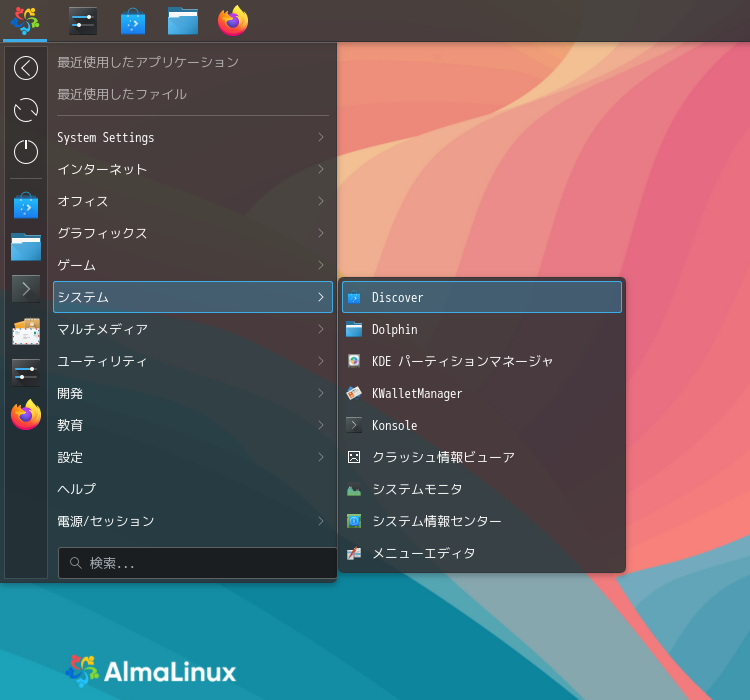The width and height of the screenshot is (750, 700).
Task: Select the グラフィックス category label
Action: (102, 233)
